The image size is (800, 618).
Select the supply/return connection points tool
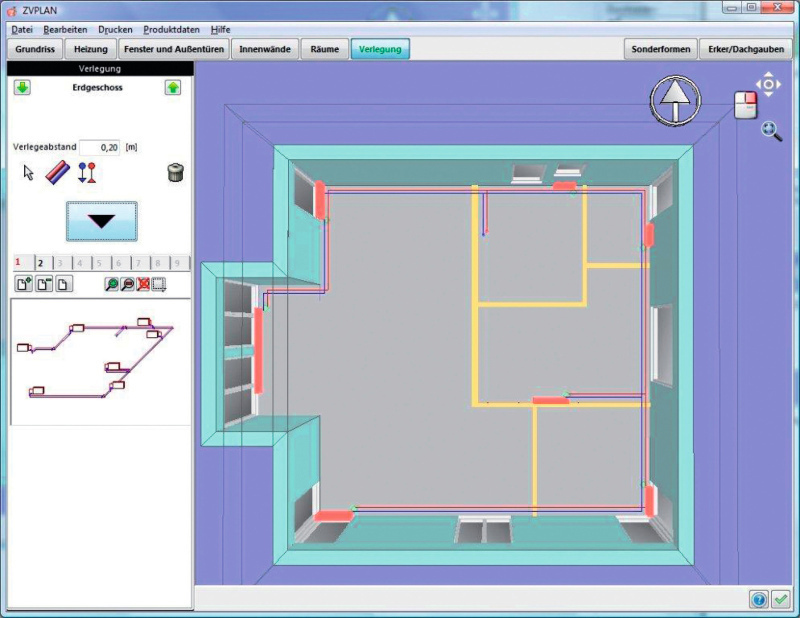tap(87, 173)
